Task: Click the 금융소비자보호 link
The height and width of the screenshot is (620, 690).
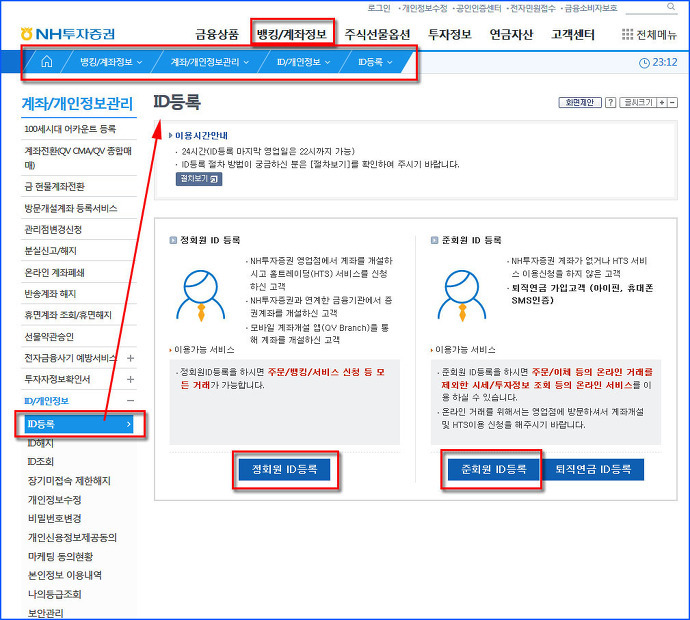Action: pos(591,8)
